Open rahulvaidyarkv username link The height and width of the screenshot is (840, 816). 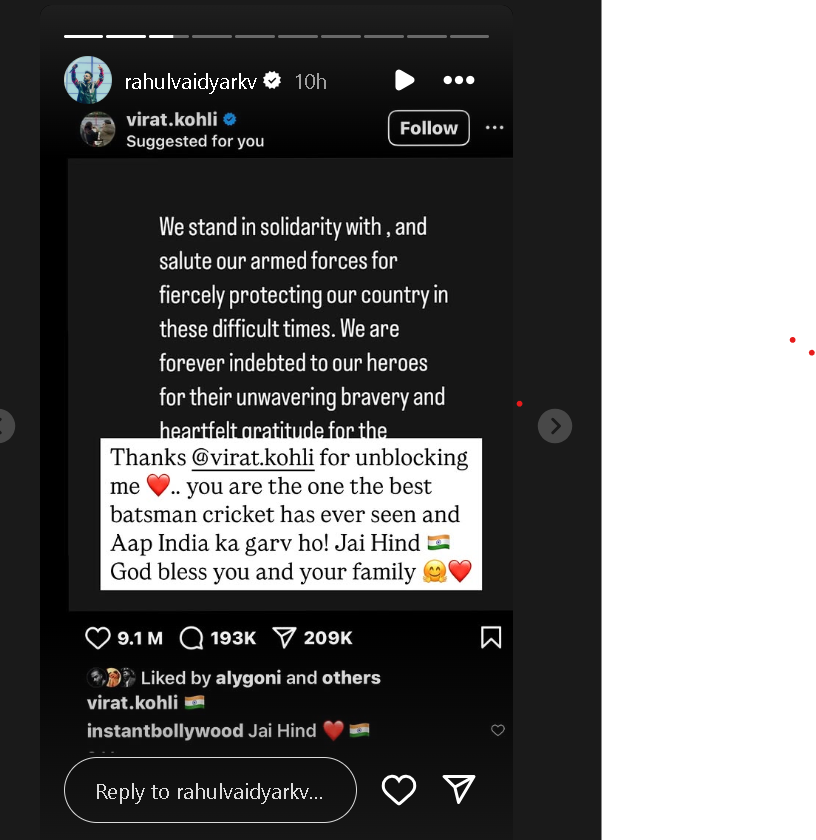190,82
